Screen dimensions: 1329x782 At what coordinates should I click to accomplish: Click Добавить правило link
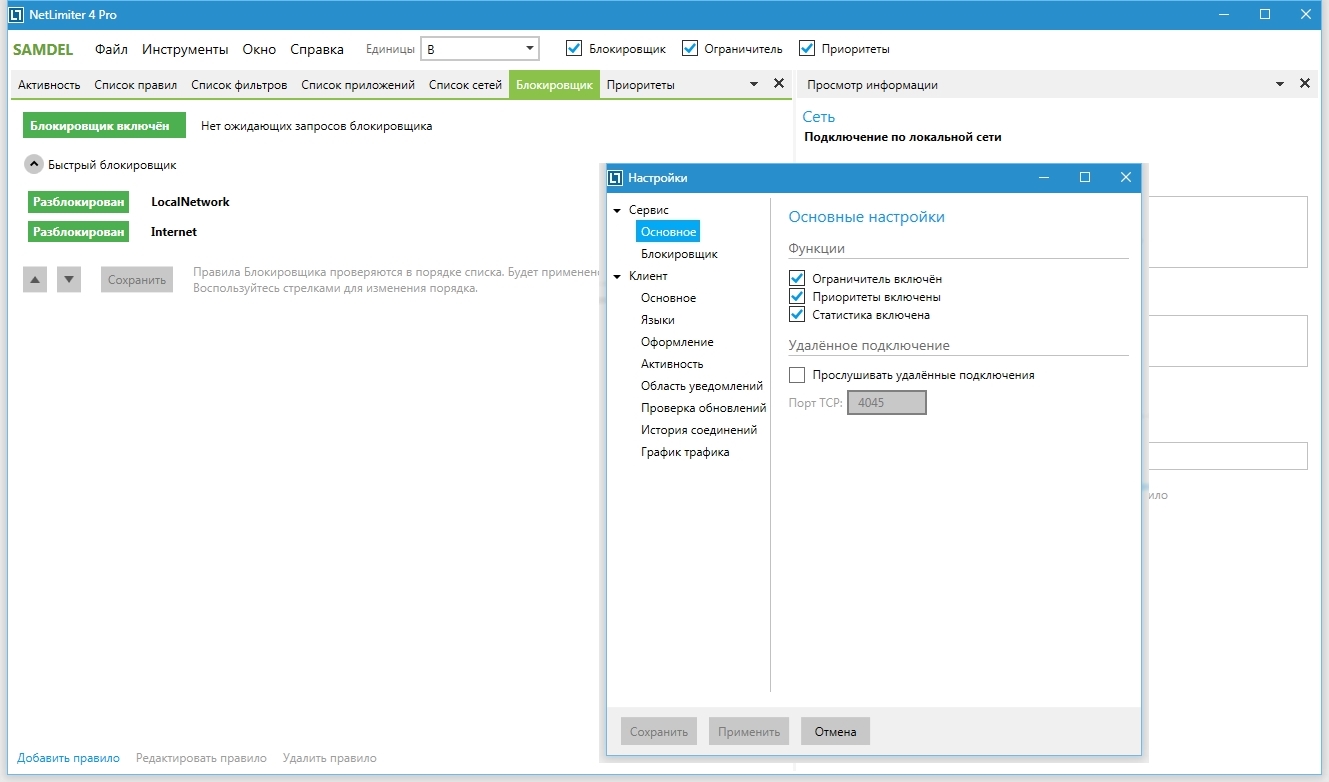(x=68, y=758)
